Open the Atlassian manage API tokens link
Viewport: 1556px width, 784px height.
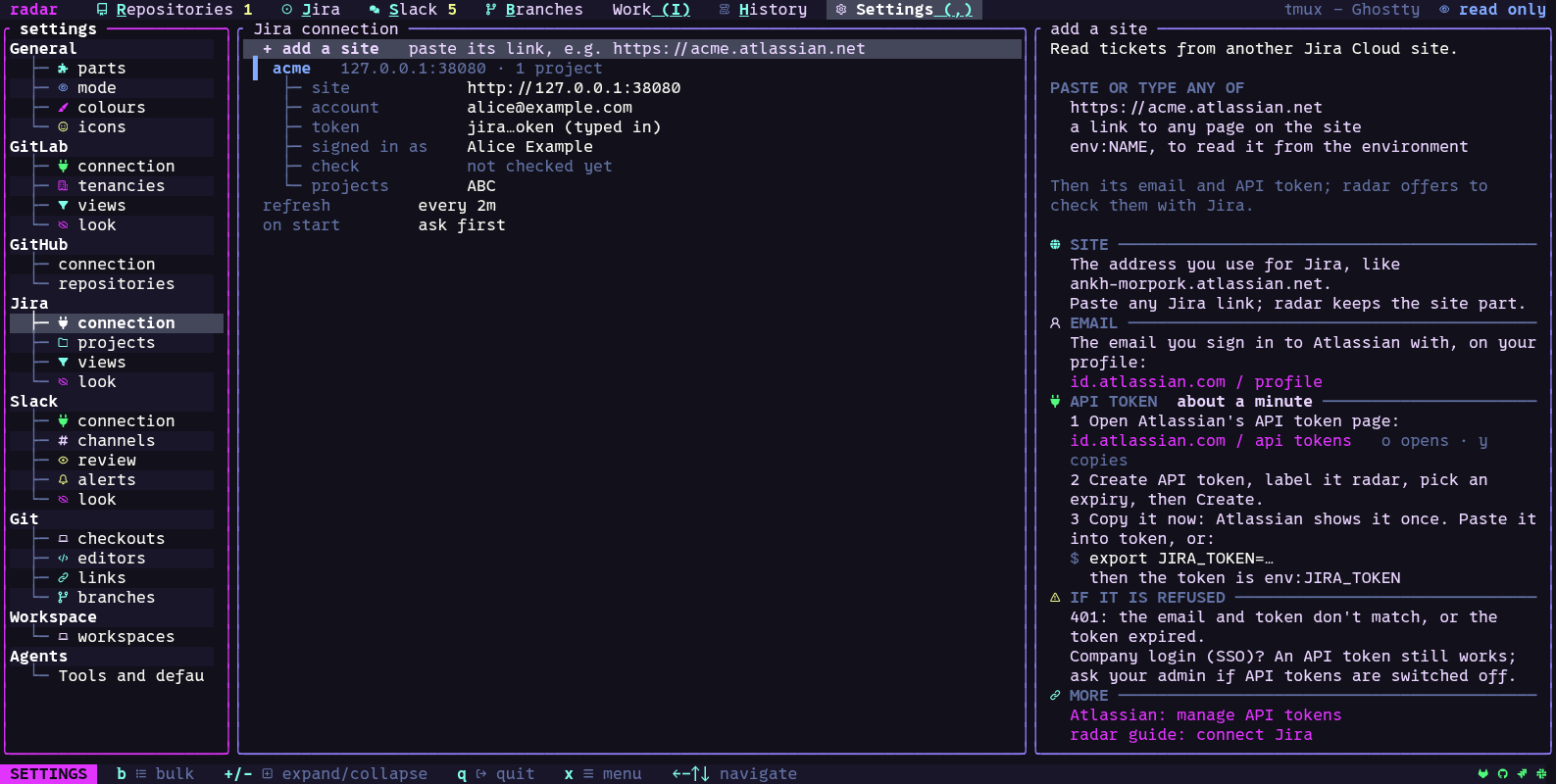1206,715
